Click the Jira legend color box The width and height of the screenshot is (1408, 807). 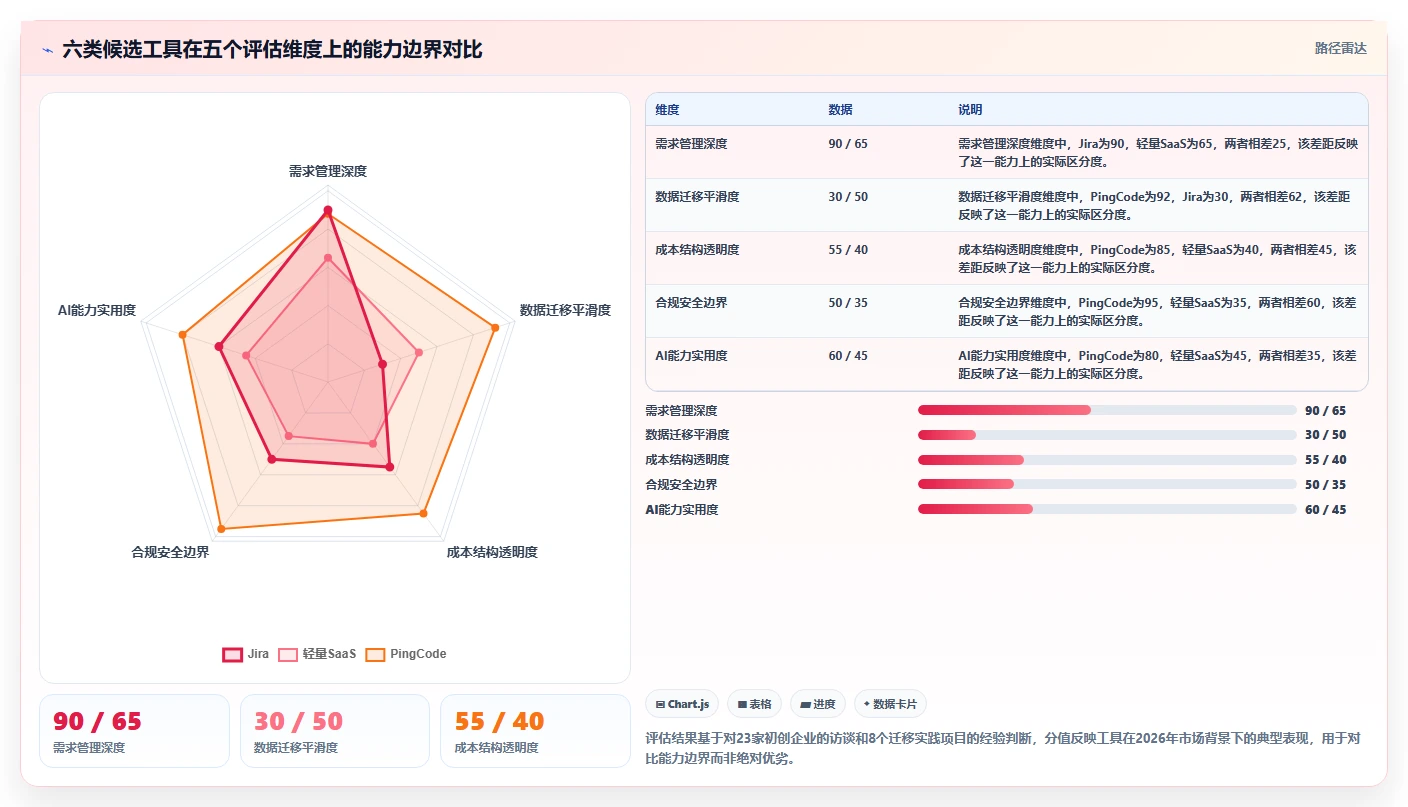pos(232,654)
